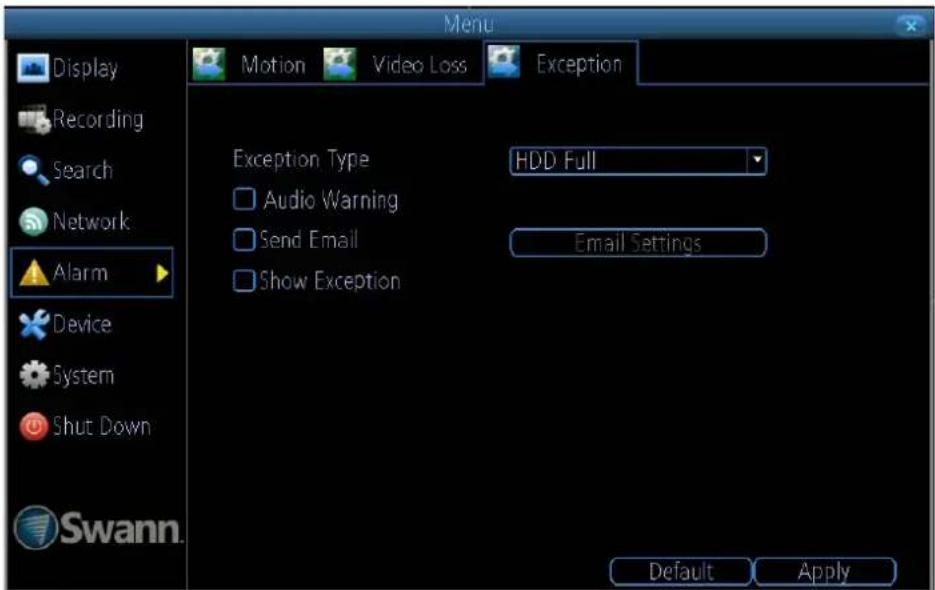
Task: Expand the Alarm submenu yellow arrow
Action: [162, 273]
